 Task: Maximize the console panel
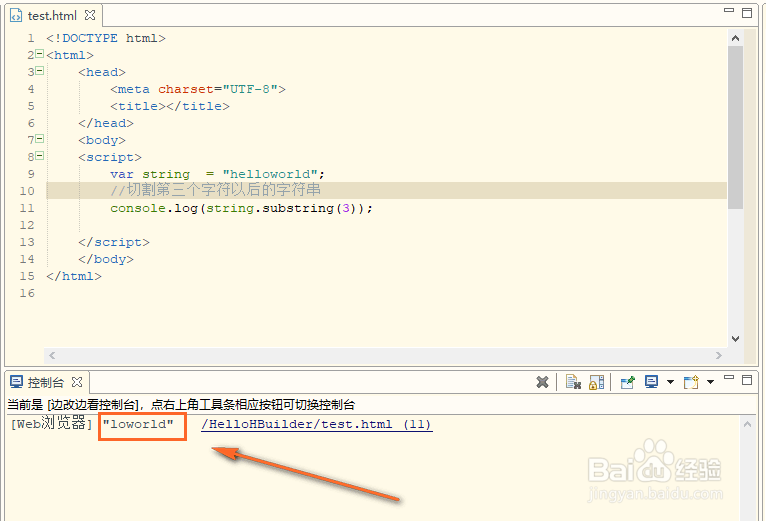pos(746,380)
